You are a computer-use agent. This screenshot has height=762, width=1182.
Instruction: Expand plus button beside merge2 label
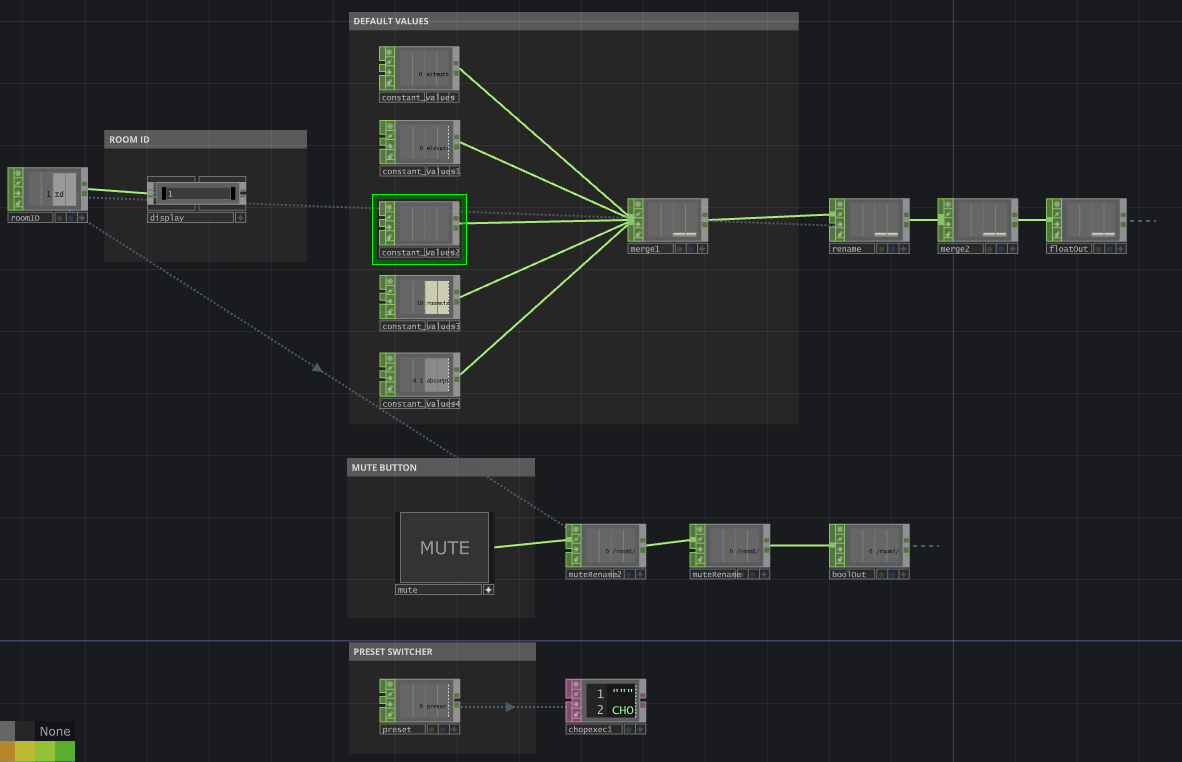(1012, 249)
